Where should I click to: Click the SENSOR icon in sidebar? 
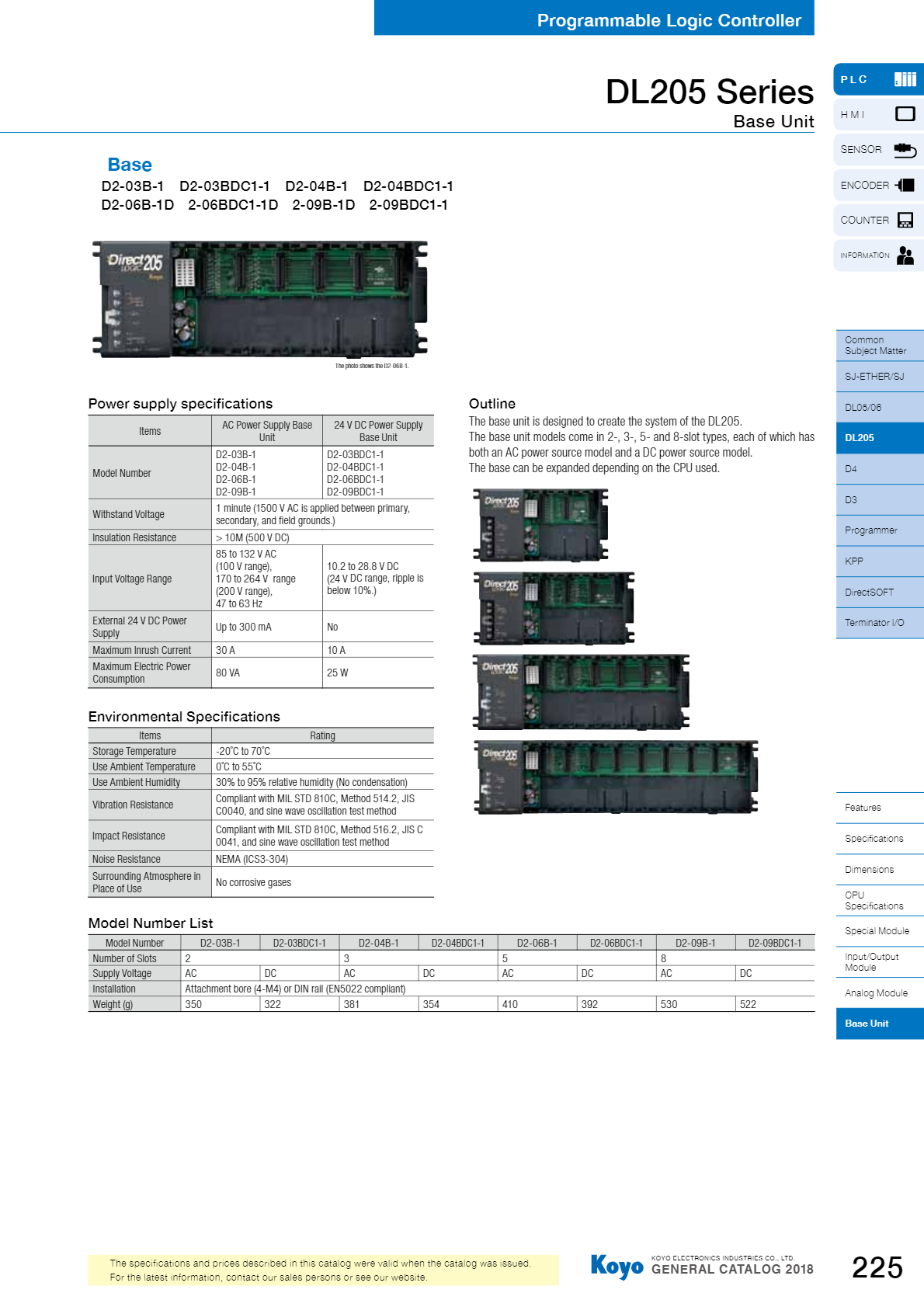tap(905, 149)
